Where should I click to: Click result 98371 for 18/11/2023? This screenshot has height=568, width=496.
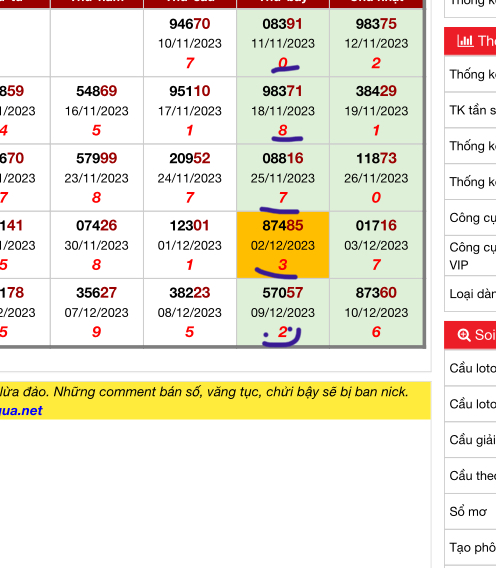283,91
